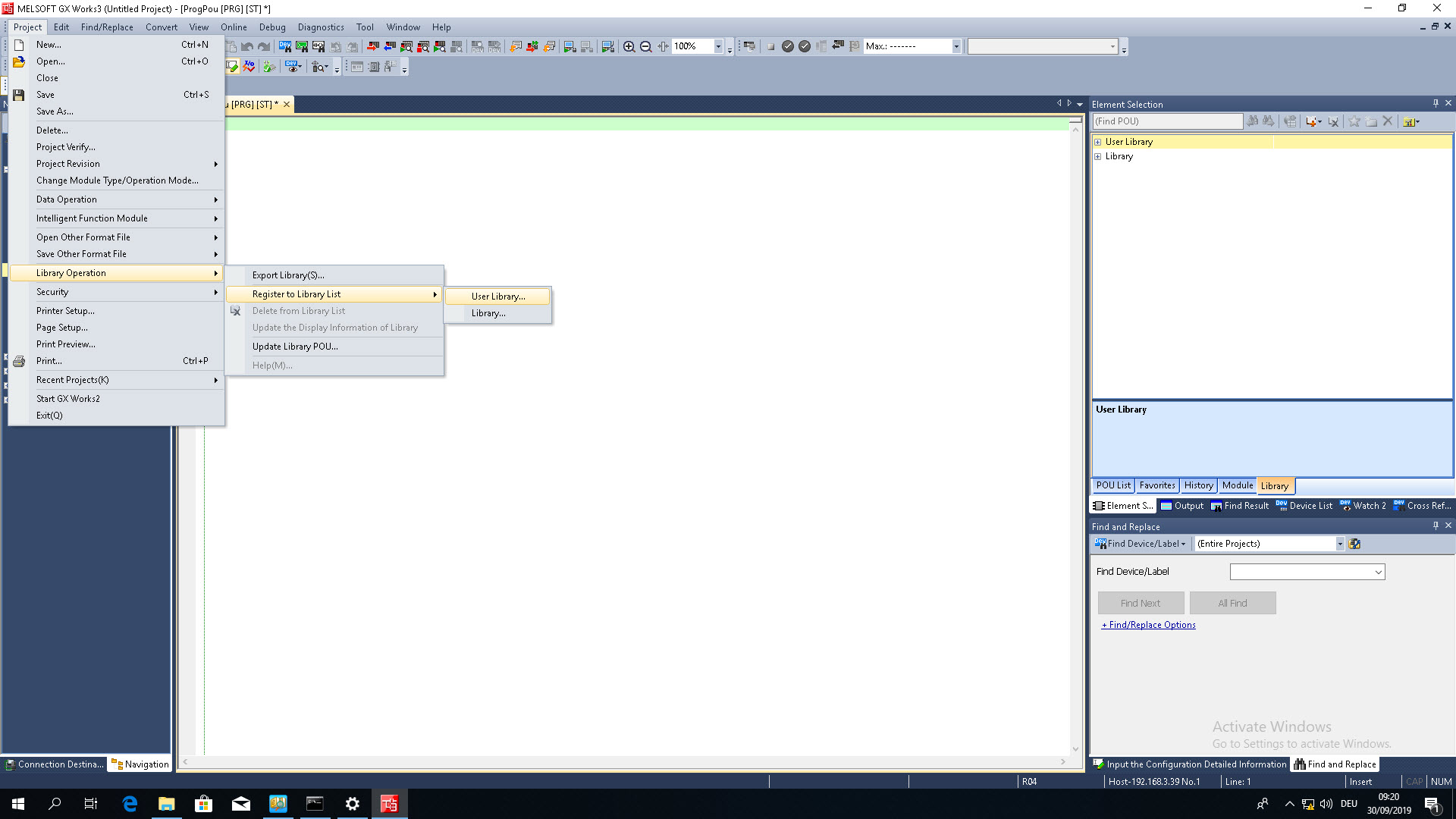Click the first Dev monitor toolbar icon
Viewport: 1456px width, 819px height.
[285, 47]
